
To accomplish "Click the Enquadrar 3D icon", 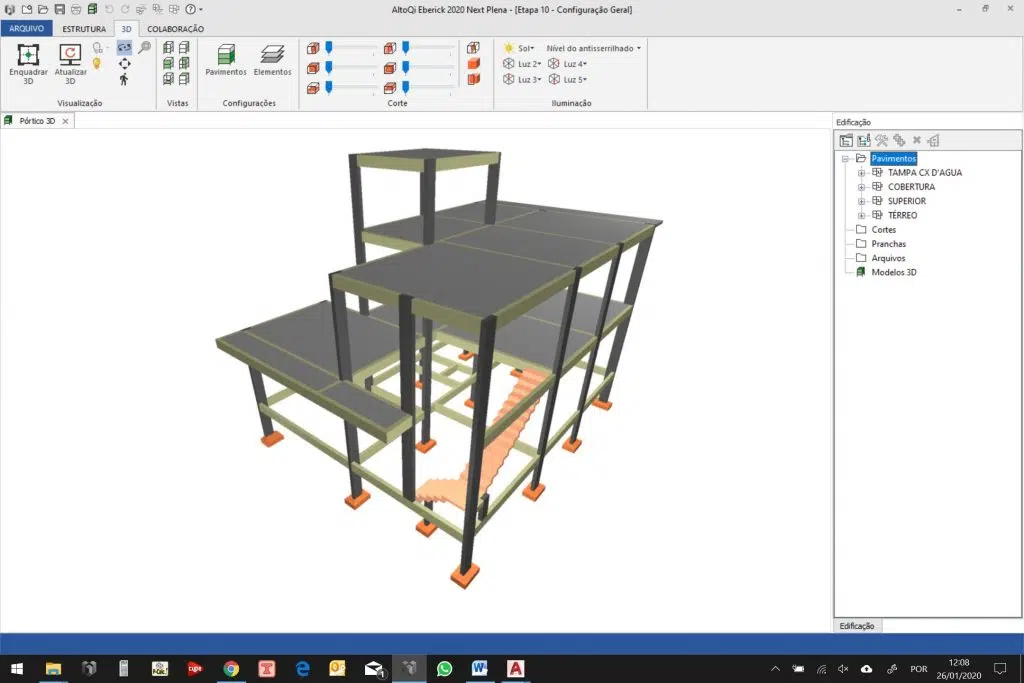I will click(28, 56).
